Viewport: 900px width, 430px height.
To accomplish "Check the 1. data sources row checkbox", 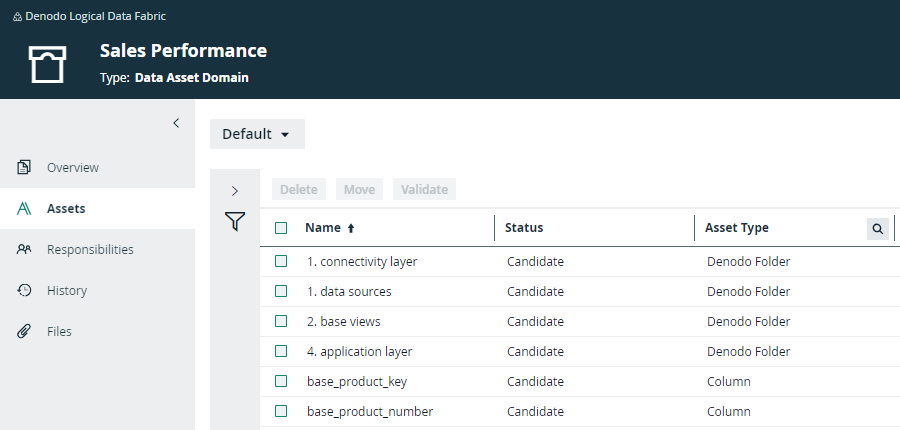I will (281, 291).
